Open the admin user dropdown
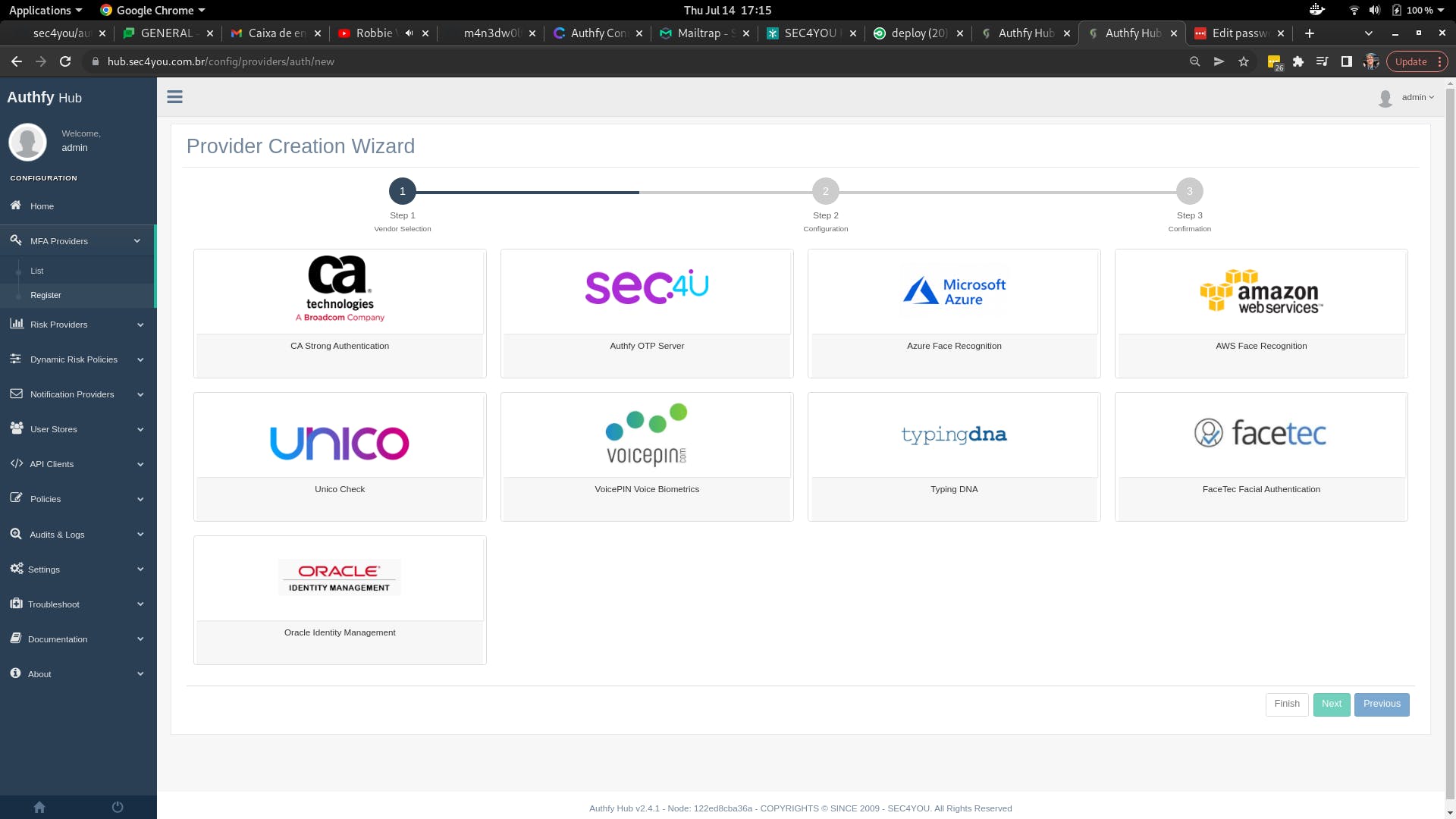This screenshot has height=819, width=1456. coord(1417,97)
